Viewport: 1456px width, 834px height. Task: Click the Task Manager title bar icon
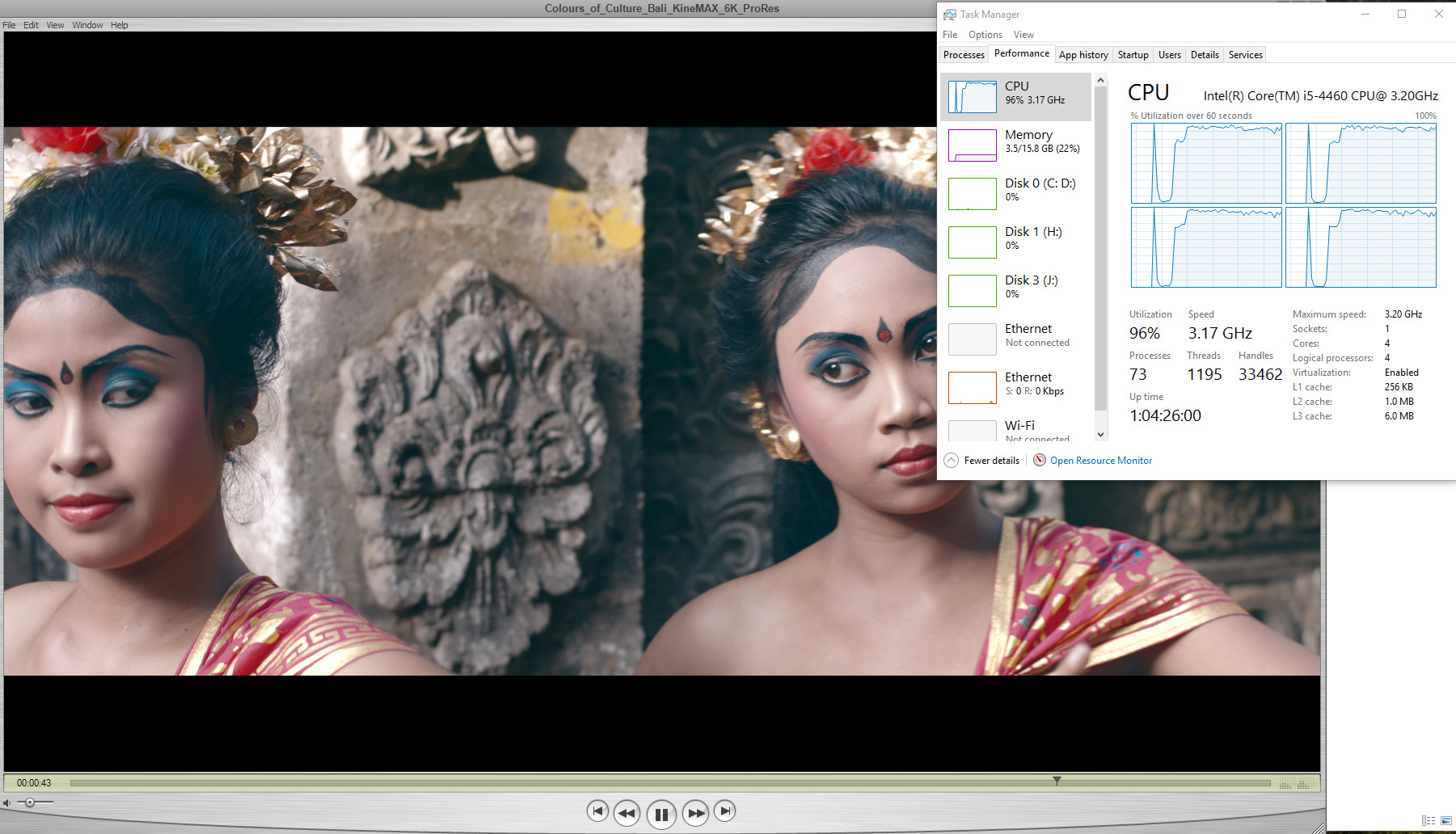click(949, 15)
